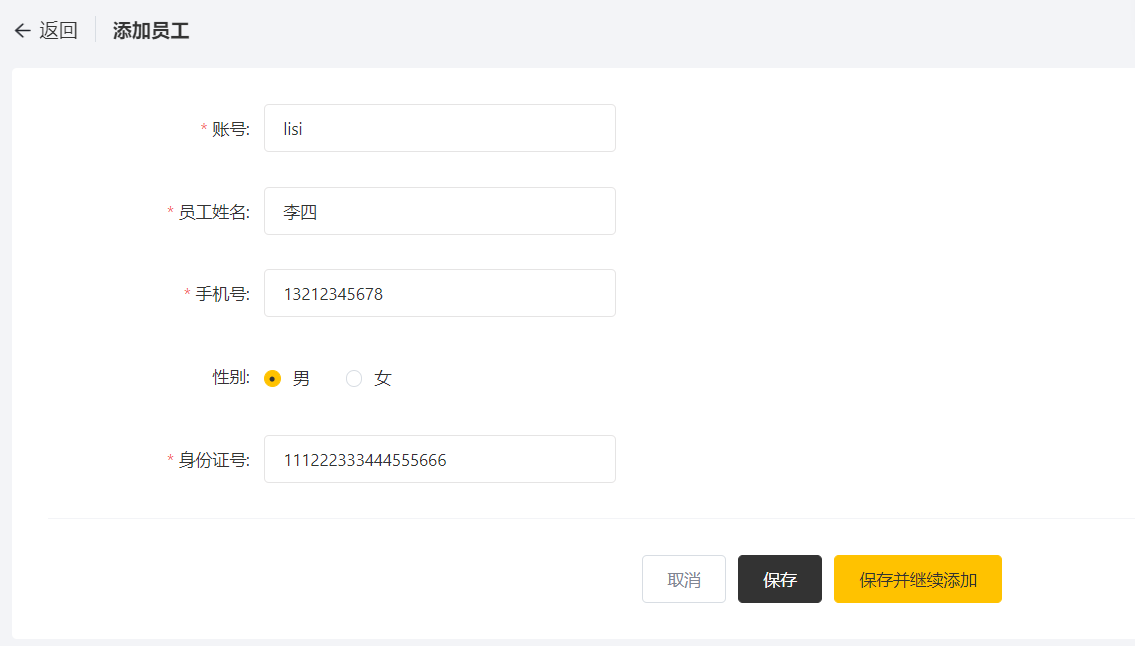This screenshot has width=1135, height=646.
Task: Click the 手机号 field label
Action: (x=222, y=294)
